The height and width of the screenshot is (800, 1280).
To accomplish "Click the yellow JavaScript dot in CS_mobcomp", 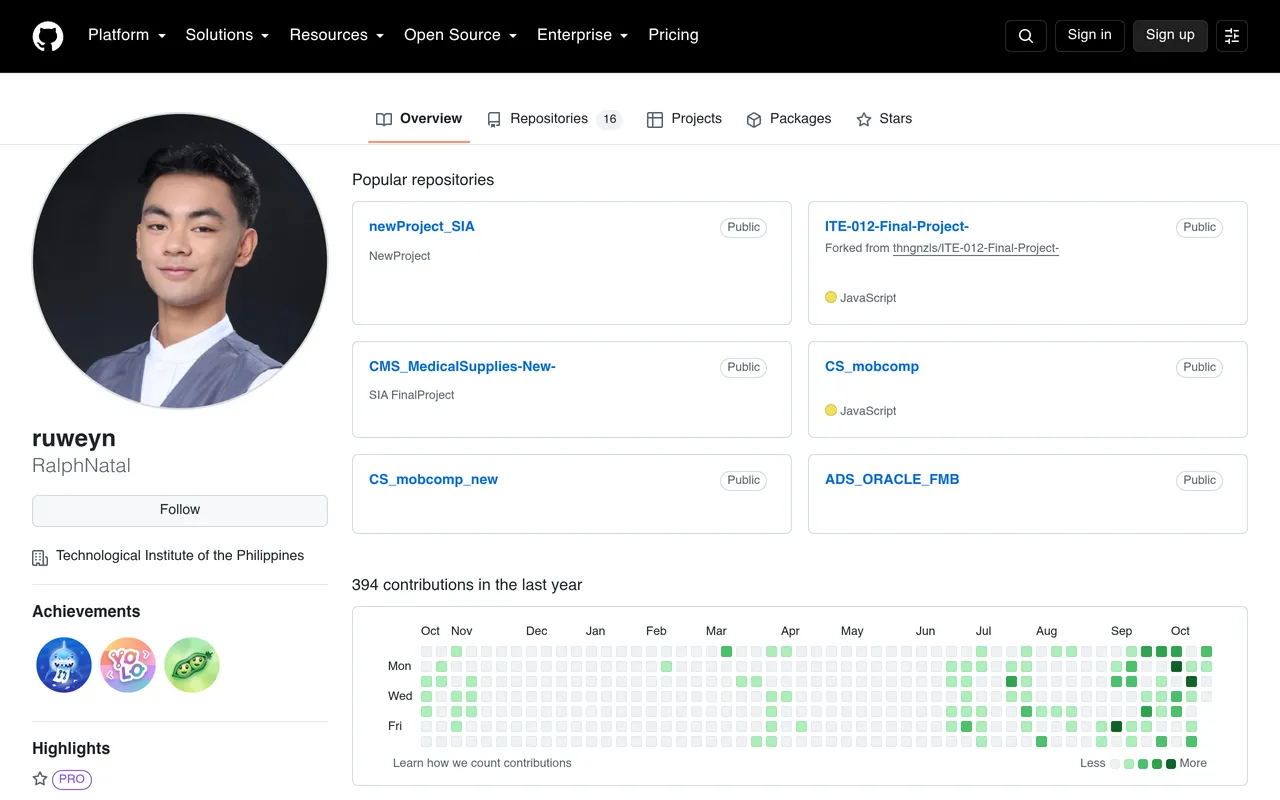I will click(830, 410).
